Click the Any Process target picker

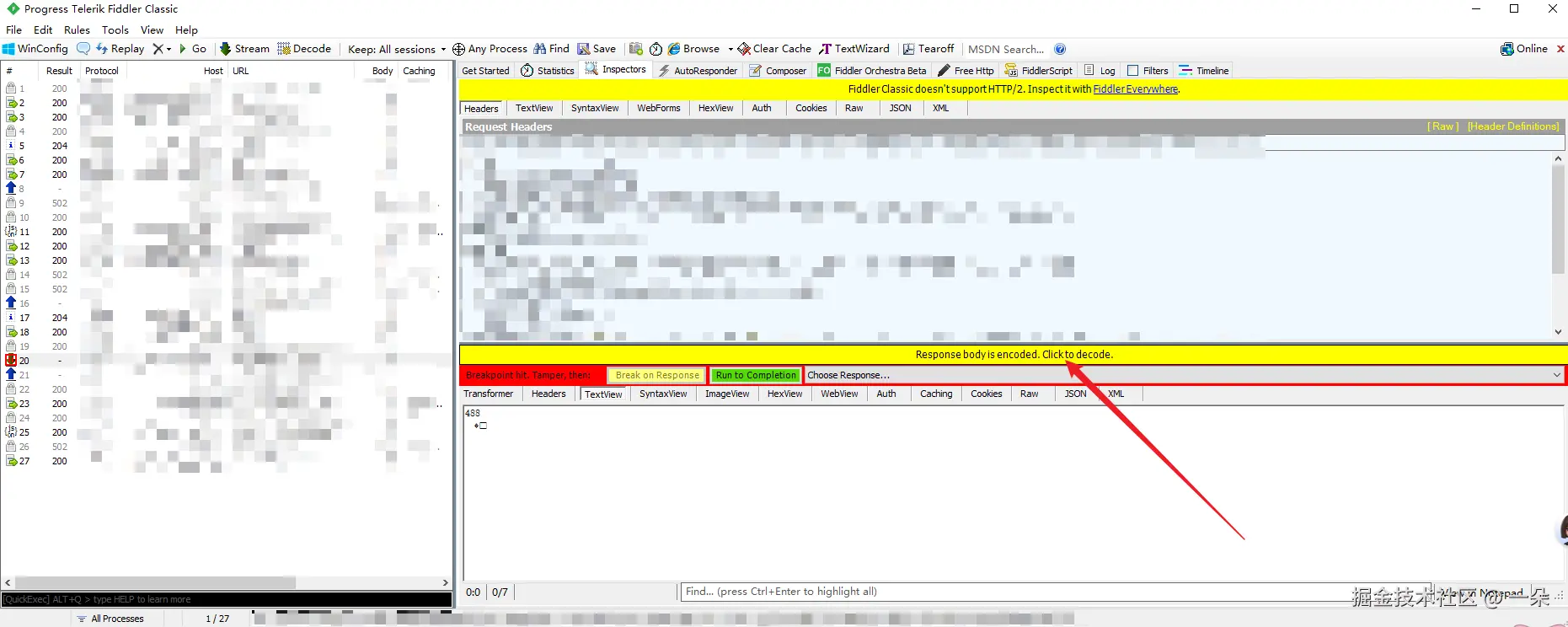(490, 49)
